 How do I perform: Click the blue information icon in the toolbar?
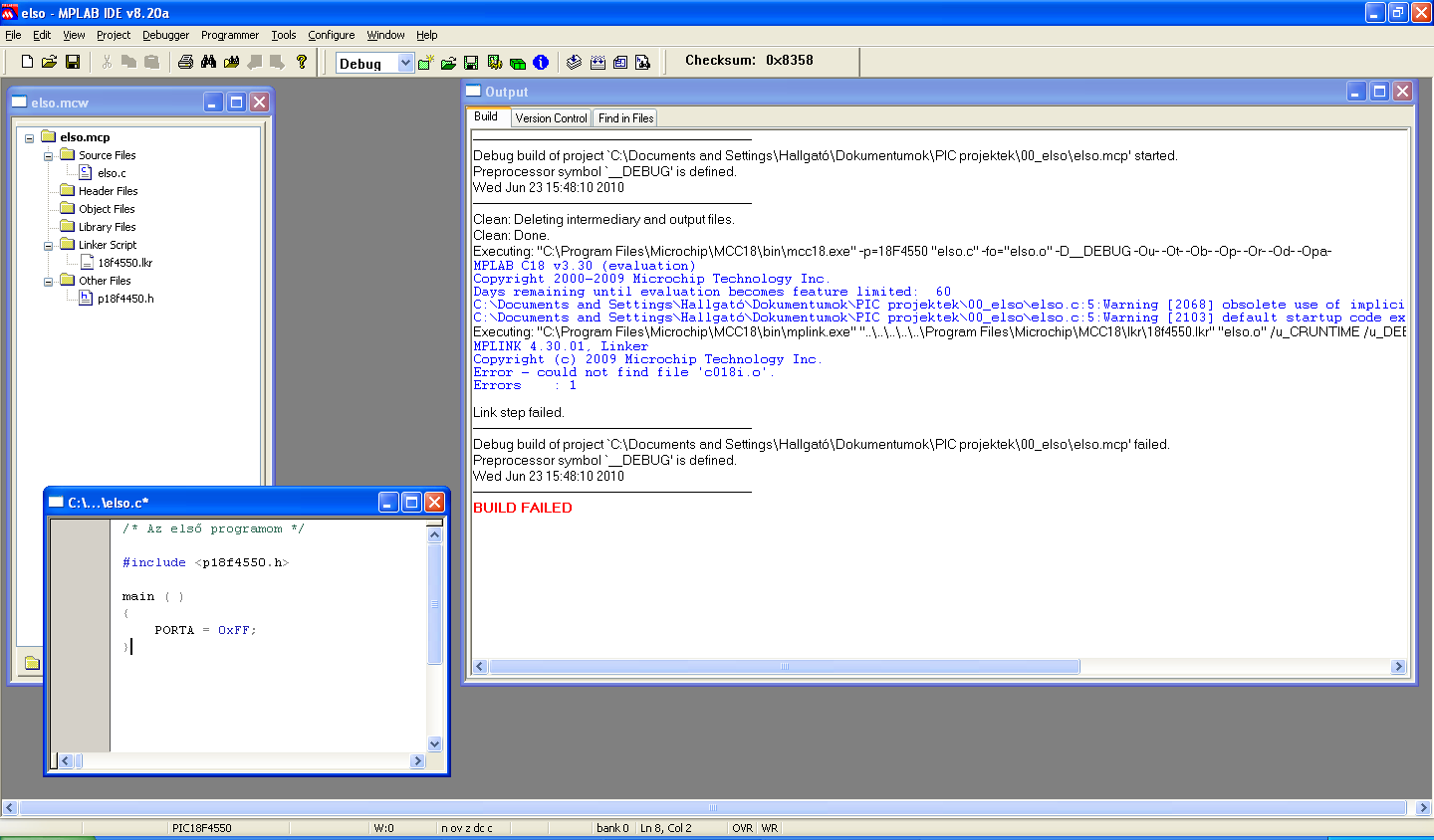click(541, 63)
